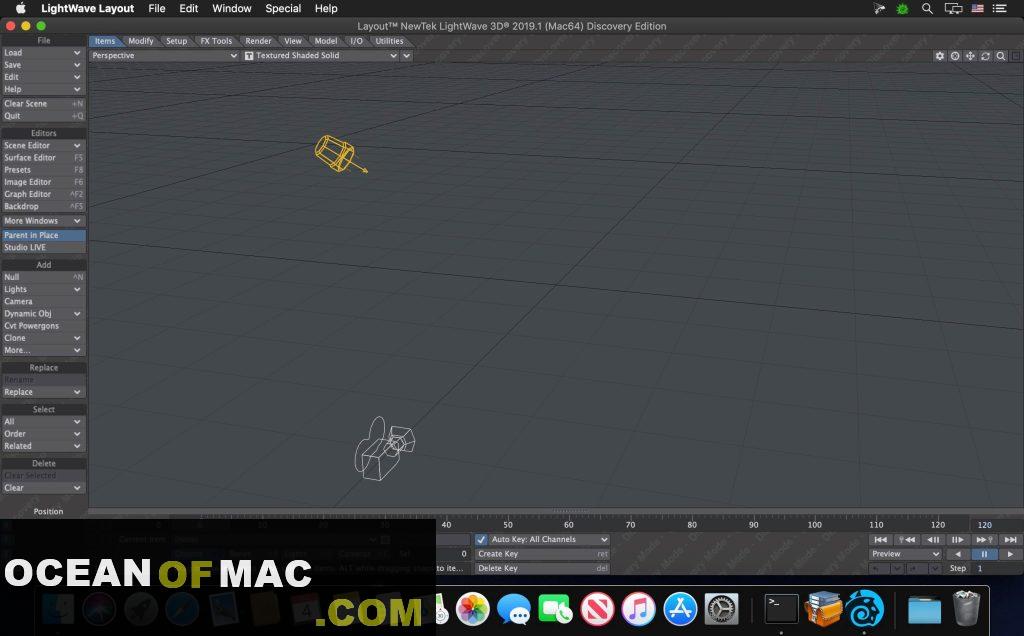This screenshot has height=636, width=1024.
Task: Open the Window menu in menu bar
Action: click(x=232, y=8)
